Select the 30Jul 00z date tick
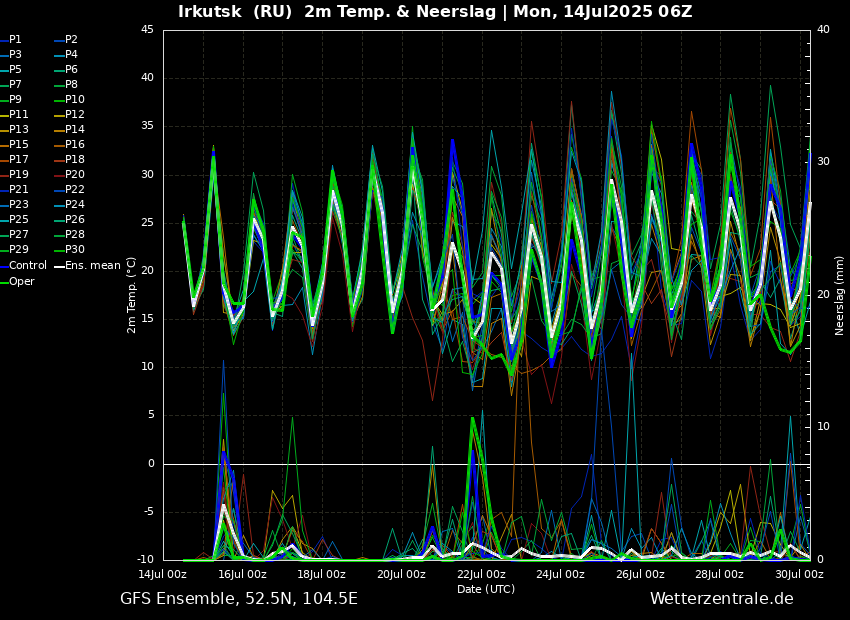The image size is (850, 620). click(799, 574)
